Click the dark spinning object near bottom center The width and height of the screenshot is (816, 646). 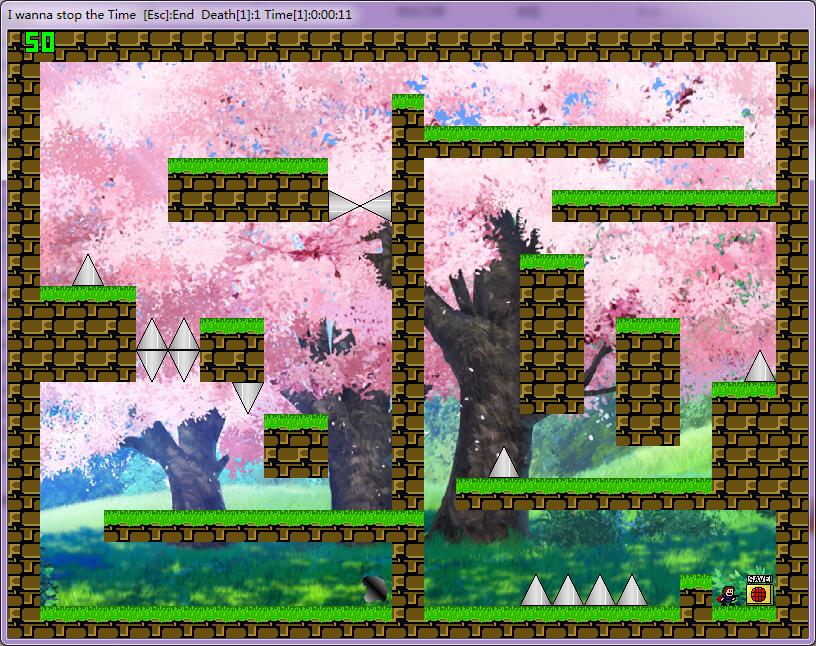point(375,590)
